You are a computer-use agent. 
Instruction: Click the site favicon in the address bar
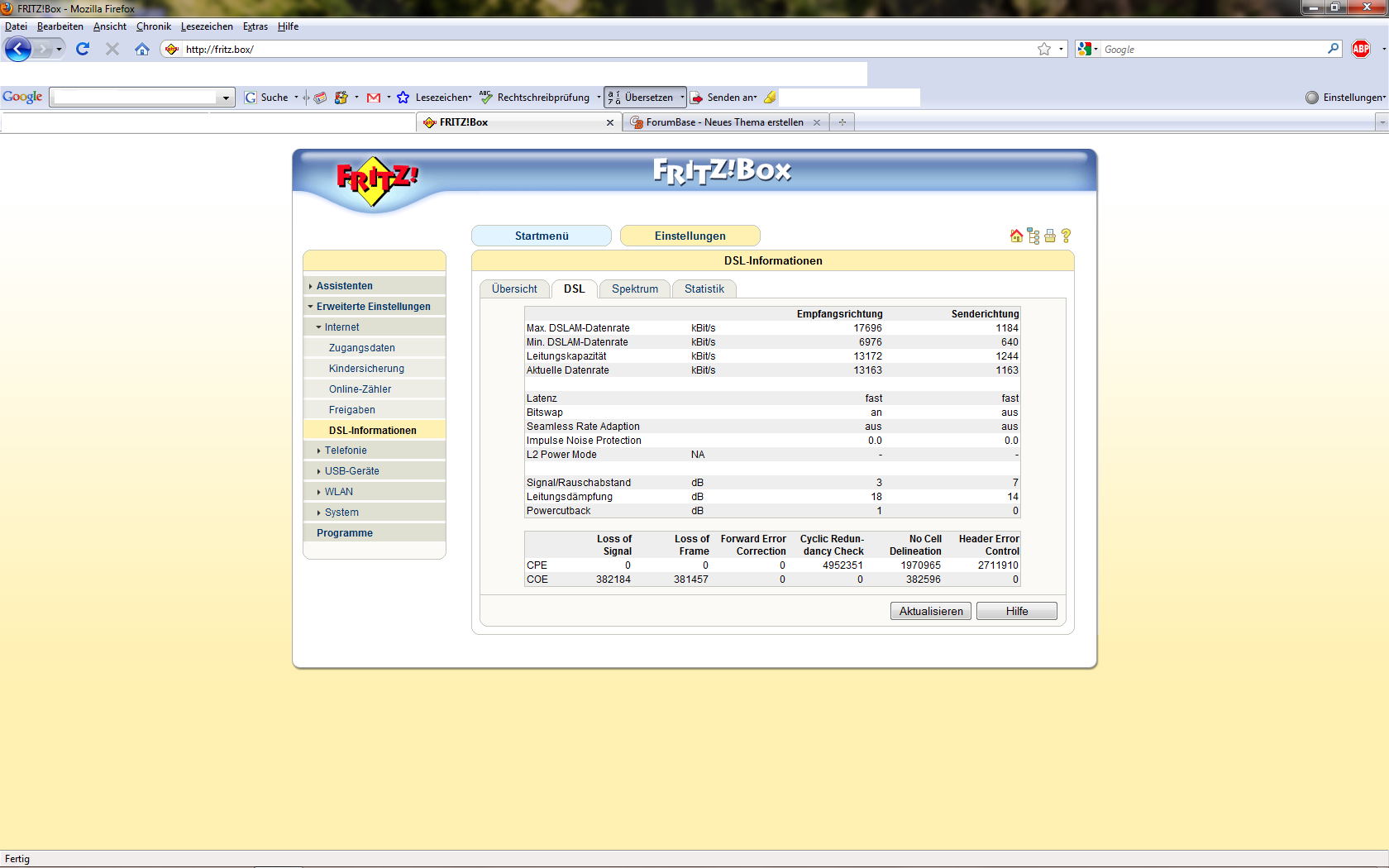[x=171, y=49]
